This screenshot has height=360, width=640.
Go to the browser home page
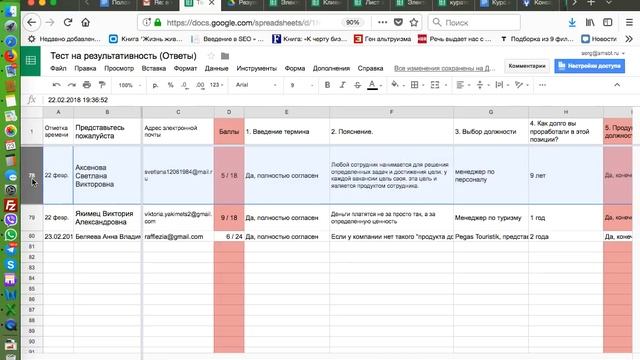coord(85,22)
